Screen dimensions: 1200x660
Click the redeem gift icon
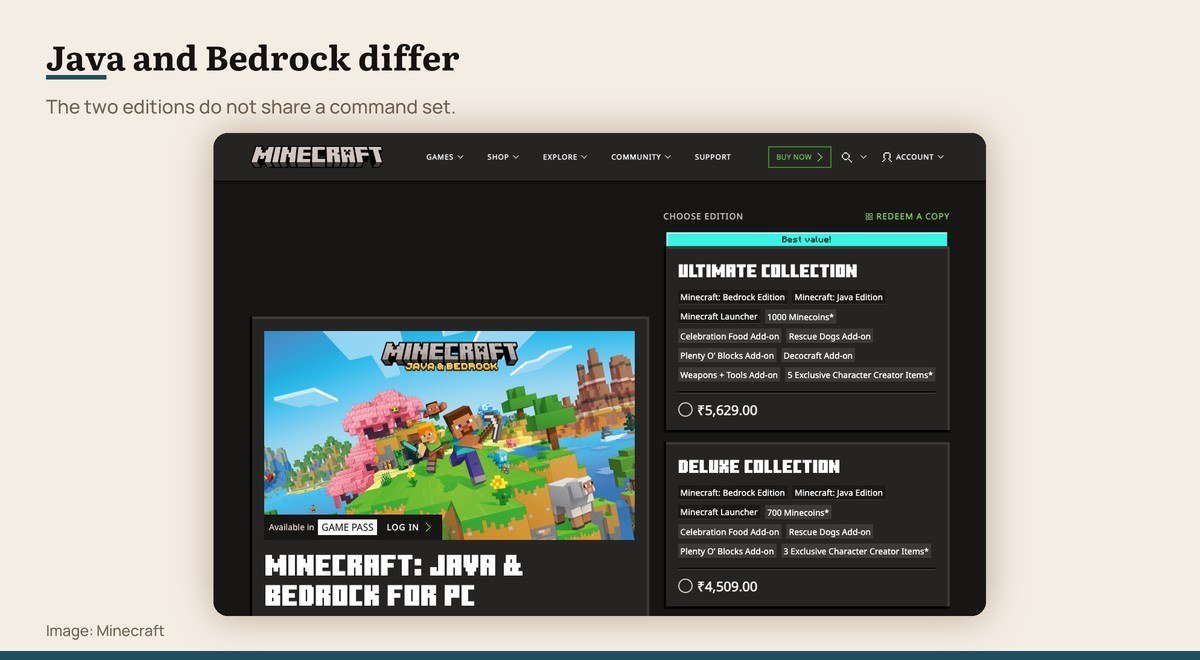point(869,216)
